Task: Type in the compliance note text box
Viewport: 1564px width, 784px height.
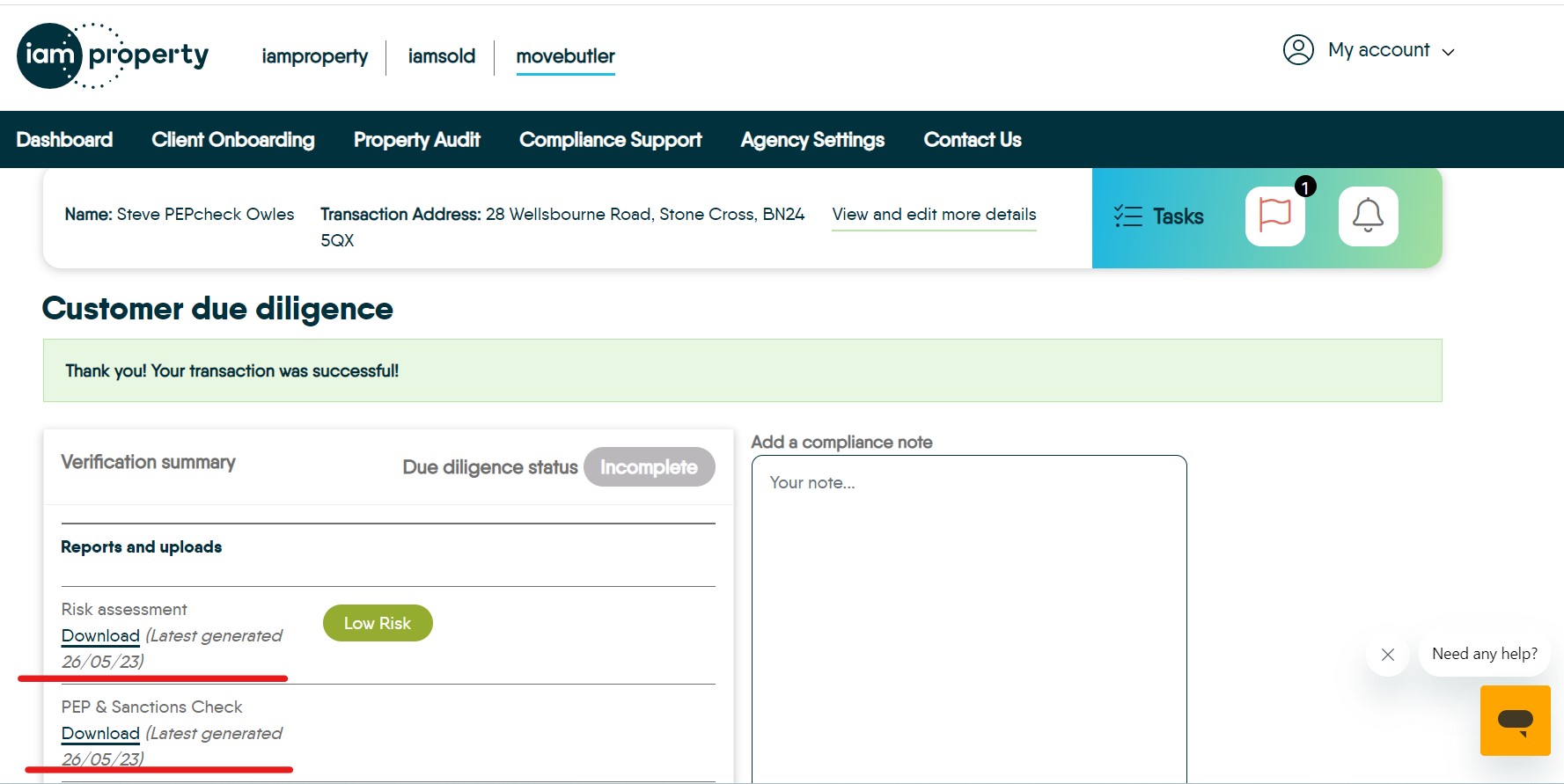Action: click(968, 616)
